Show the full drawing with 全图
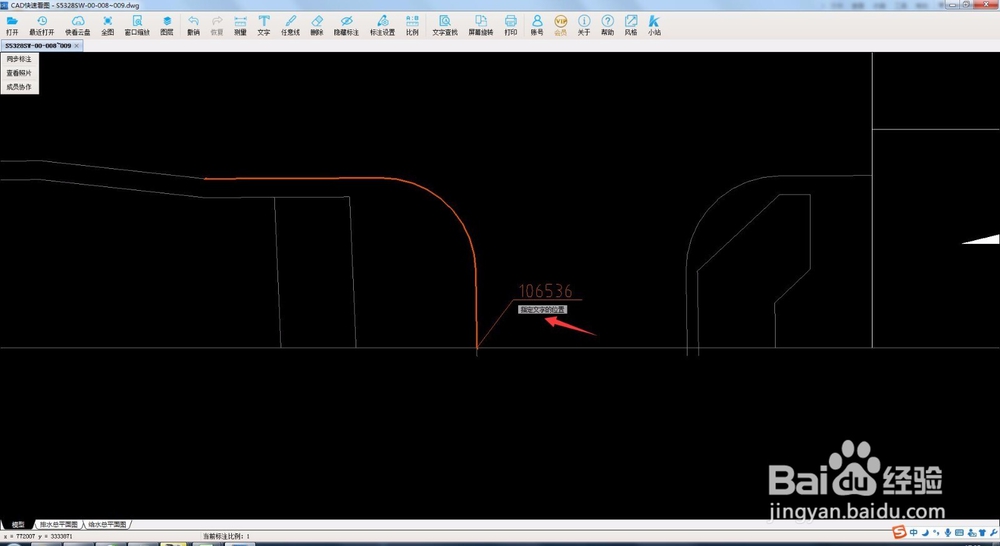 pyautogui.click(x=108, y=26)
